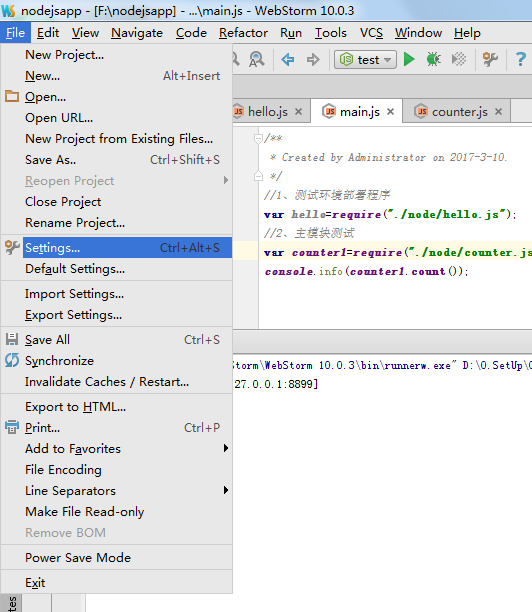
Task: Open settings wrench icon in toolbar
Action: [x=490, y=59]
